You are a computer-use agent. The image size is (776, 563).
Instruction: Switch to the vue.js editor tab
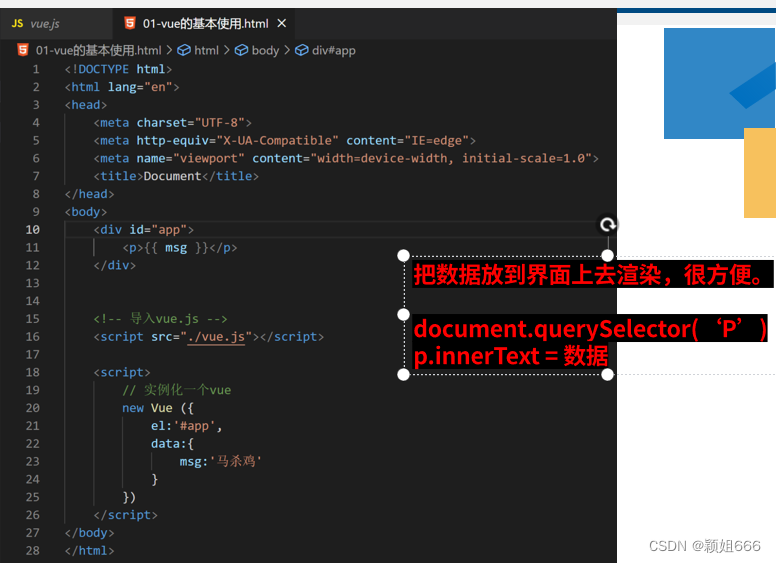coord(55,23)
